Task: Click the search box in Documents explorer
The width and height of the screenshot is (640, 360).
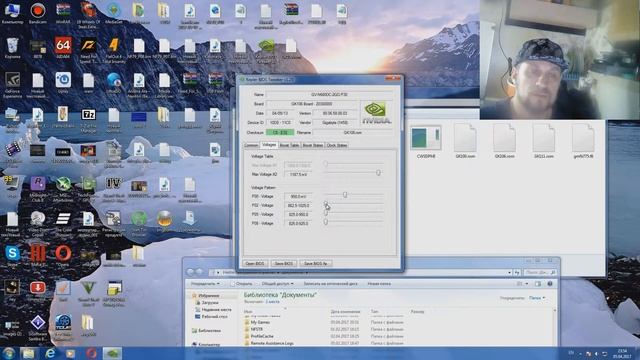Action: [540, 272]
